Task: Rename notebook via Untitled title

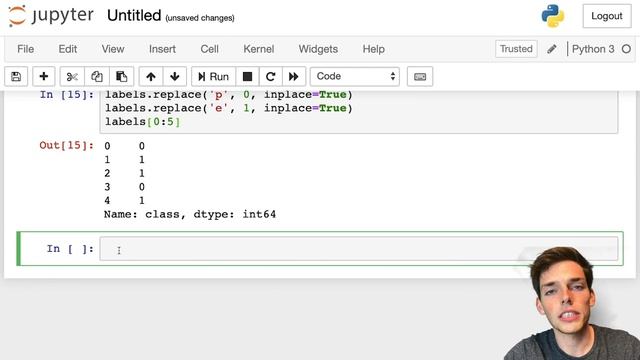Action: pos(134,16)
